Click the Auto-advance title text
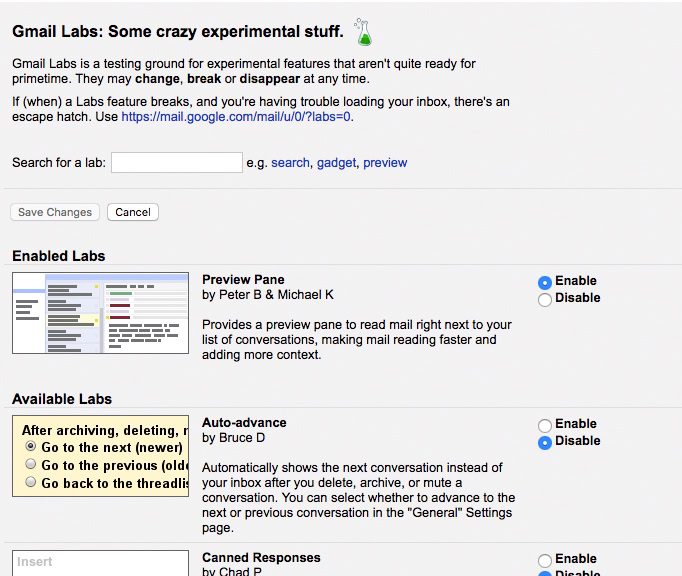682x576 pixels. 244,423
